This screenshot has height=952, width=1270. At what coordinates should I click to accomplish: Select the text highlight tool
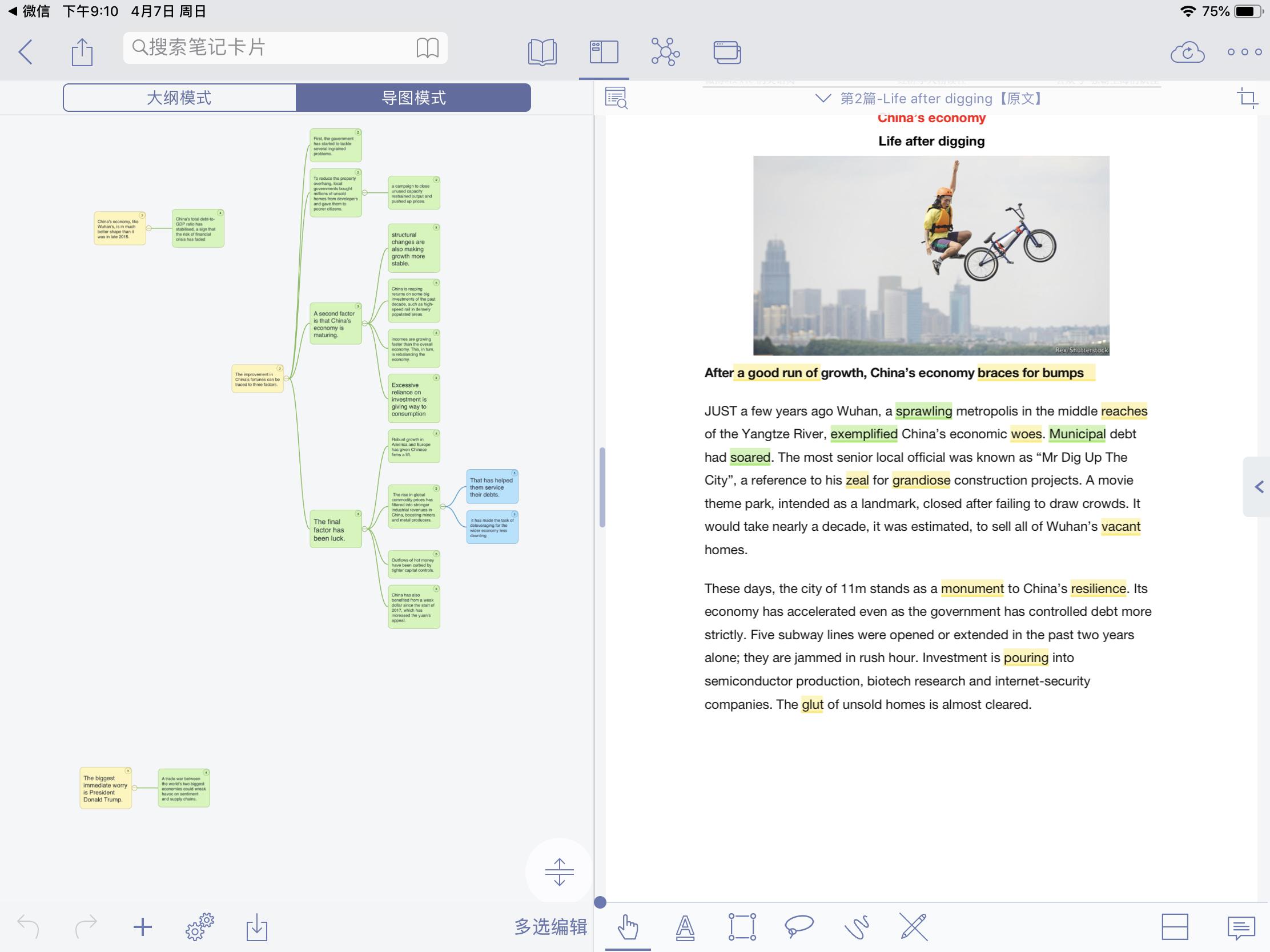coord(684,926)
